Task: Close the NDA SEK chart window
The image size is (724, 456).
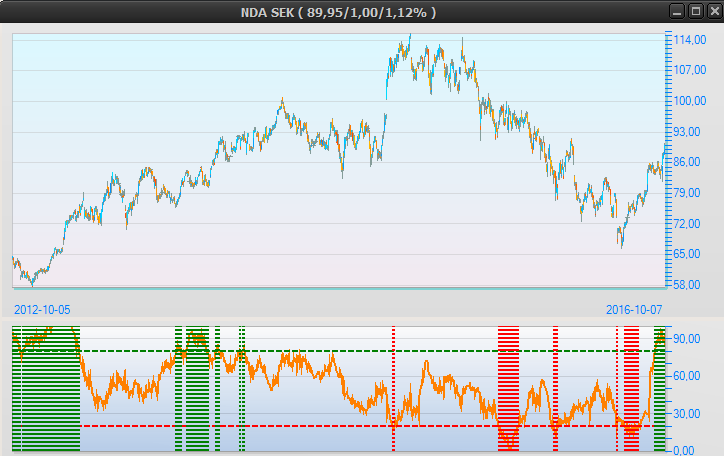Action: click(714, 12)
